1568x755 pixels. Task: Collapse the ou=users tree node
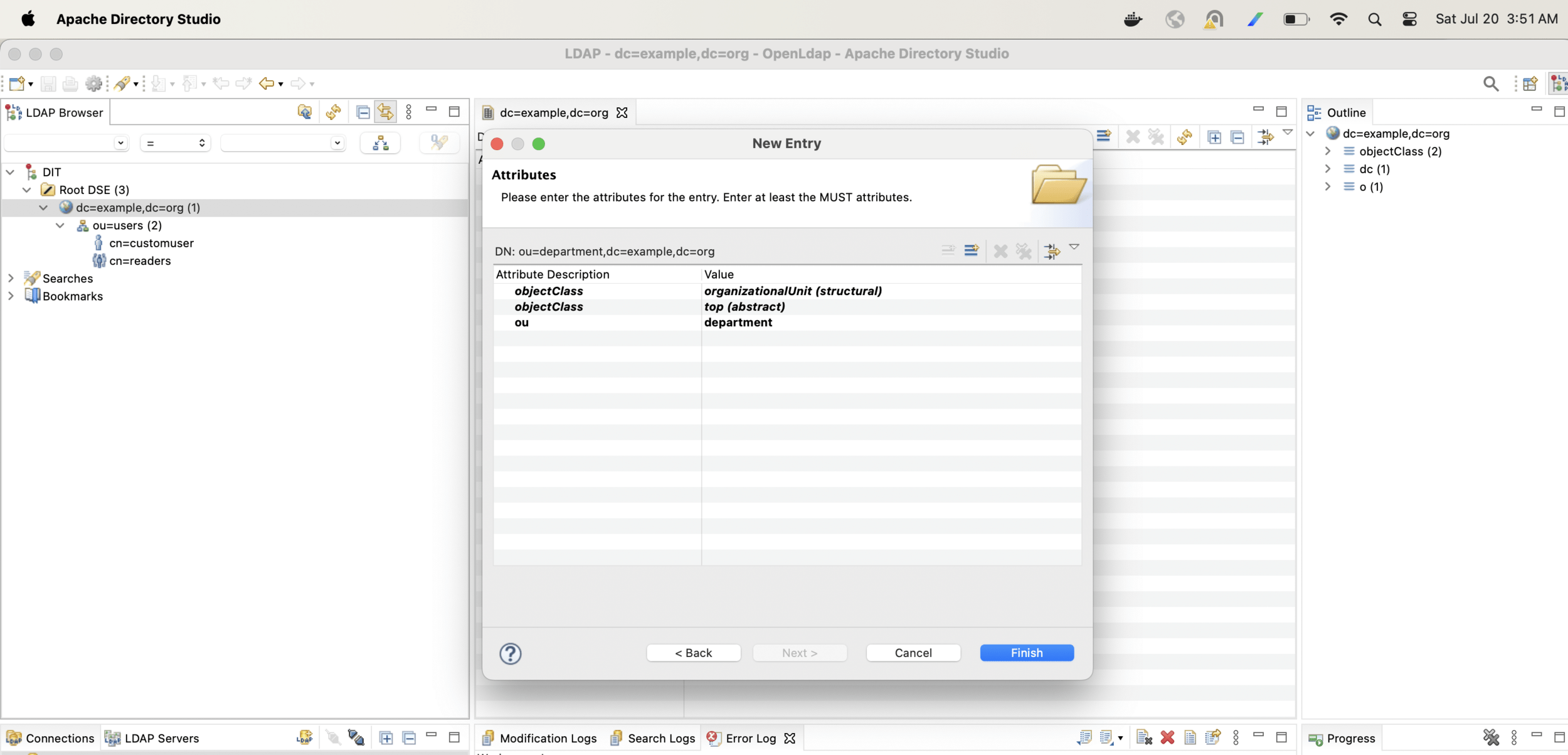pos(60,225)
